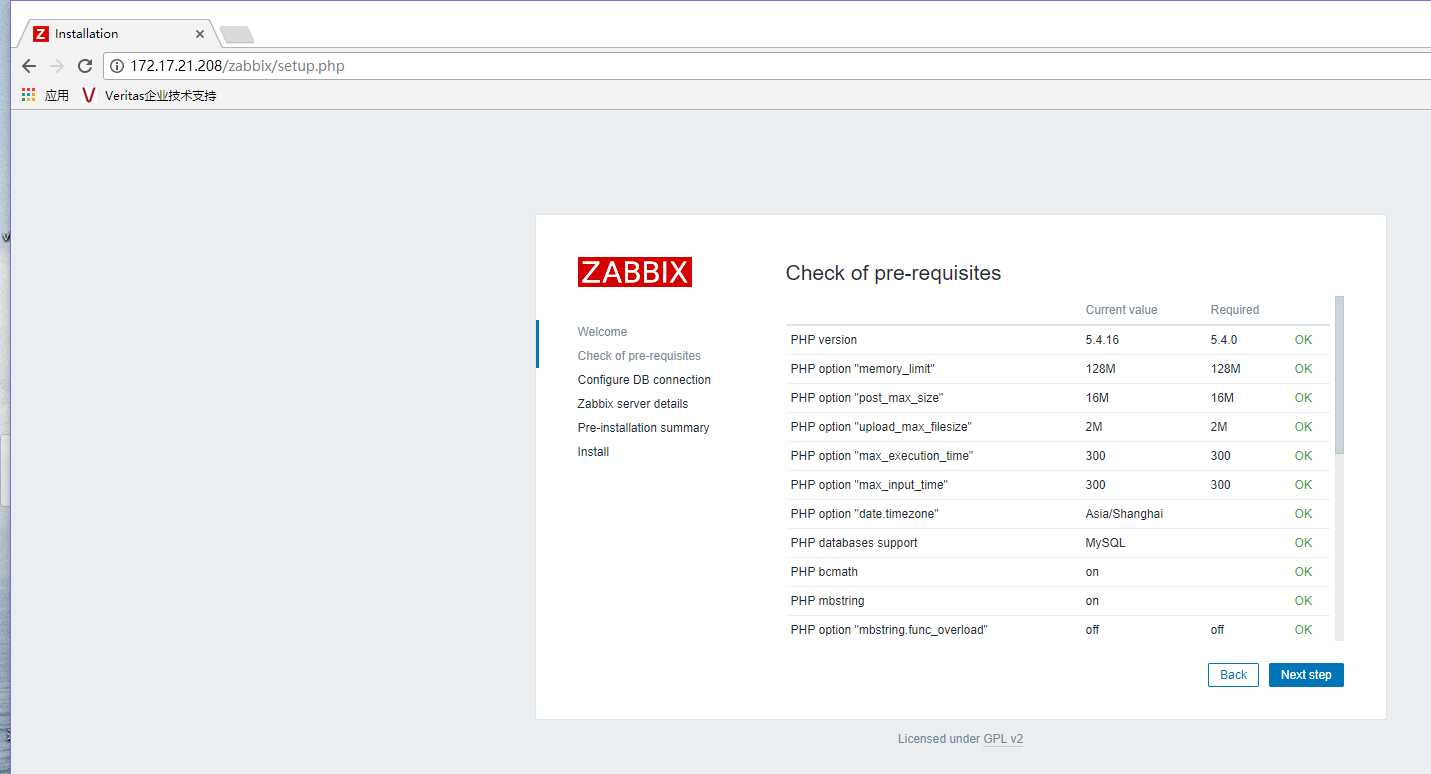Screen dimensions: 1431x774
Task: Click PHP databases support row label
Action: click(x=853, y=543)
